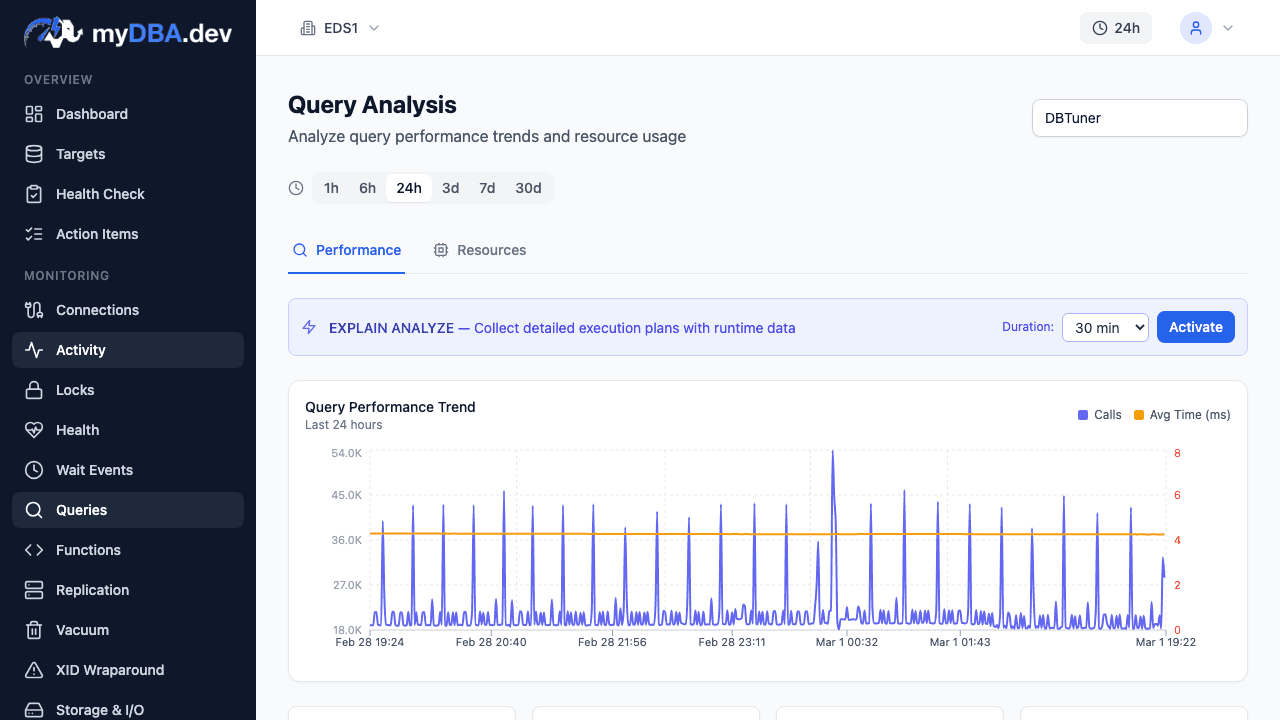Click the myDBA.dev elephant logo
Image resolution: width=1280 pixels, height=720 pixels.
pyautogui.click(x=53, y=32)
